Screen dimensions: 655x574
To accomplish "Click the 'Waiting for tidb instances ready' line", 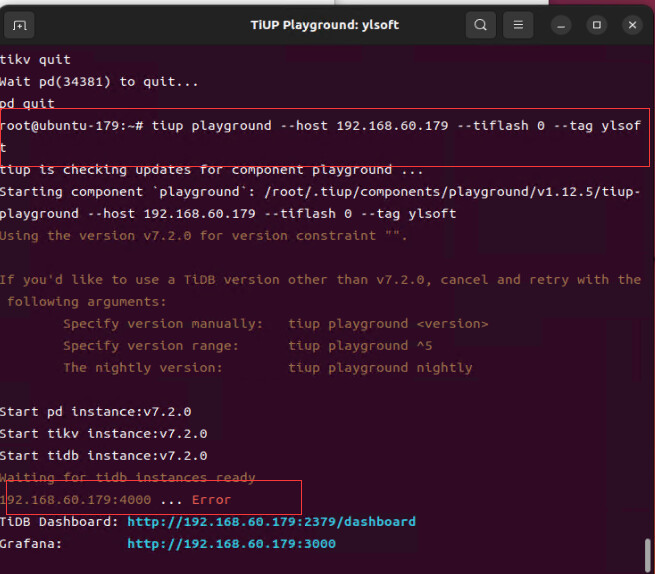I will 127,477.
